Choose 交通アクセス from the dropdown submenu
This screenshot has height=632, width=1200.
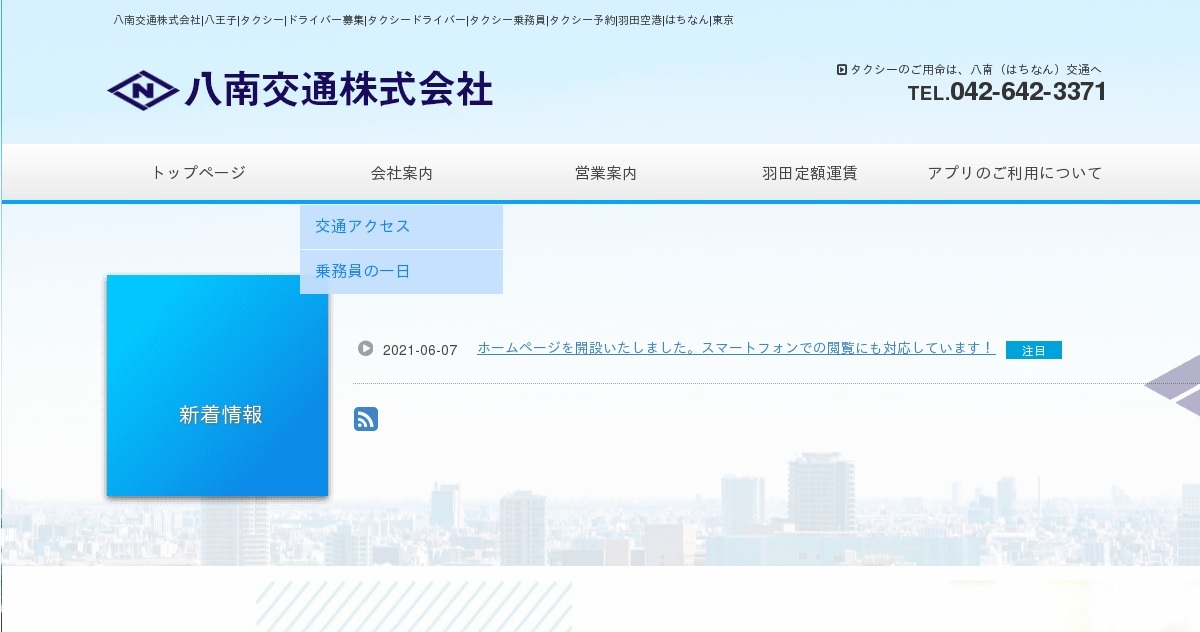click(401, 227)
